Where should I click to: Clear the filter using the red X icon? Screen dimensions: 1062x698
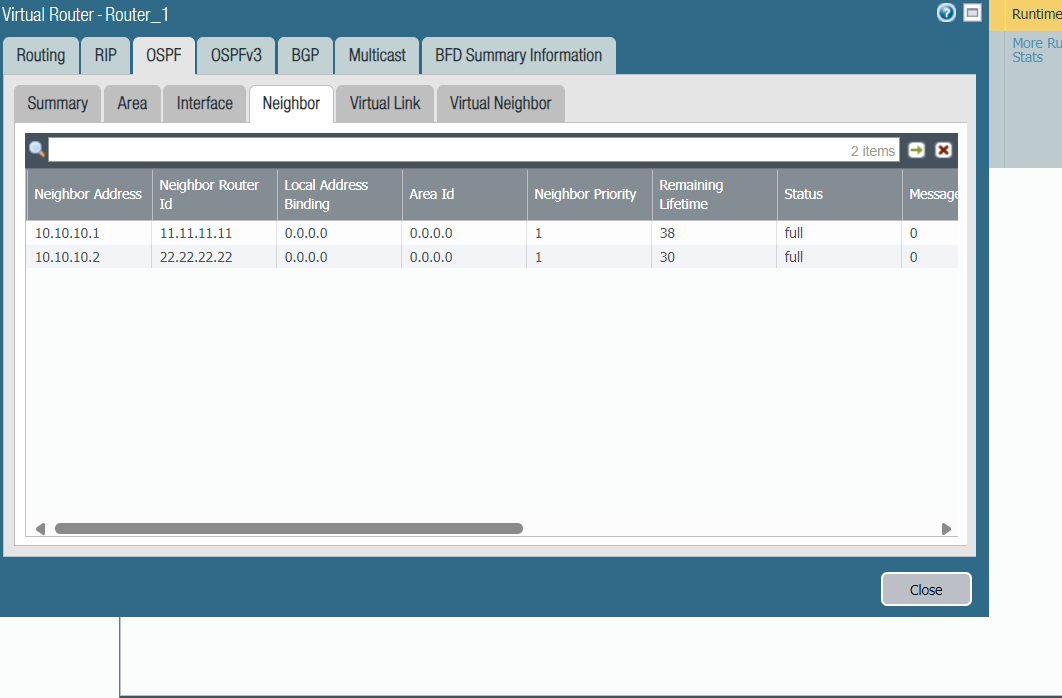click(x=943, y=149)
